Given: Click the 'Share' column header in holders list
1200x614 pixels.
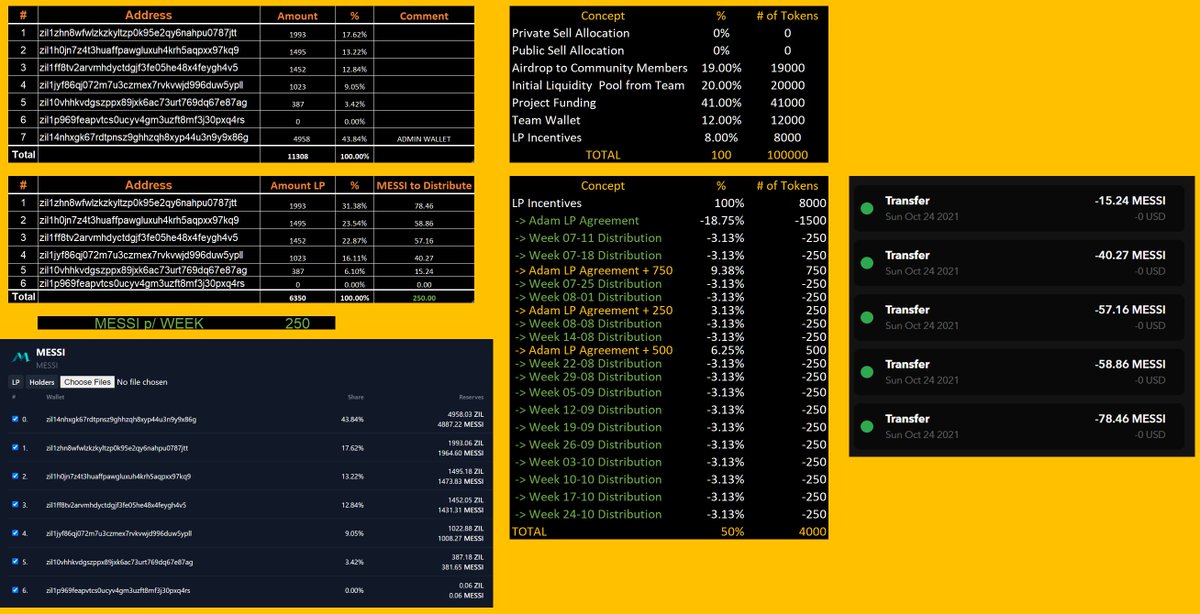Looking at the screenshot, I should pos(355,397).
